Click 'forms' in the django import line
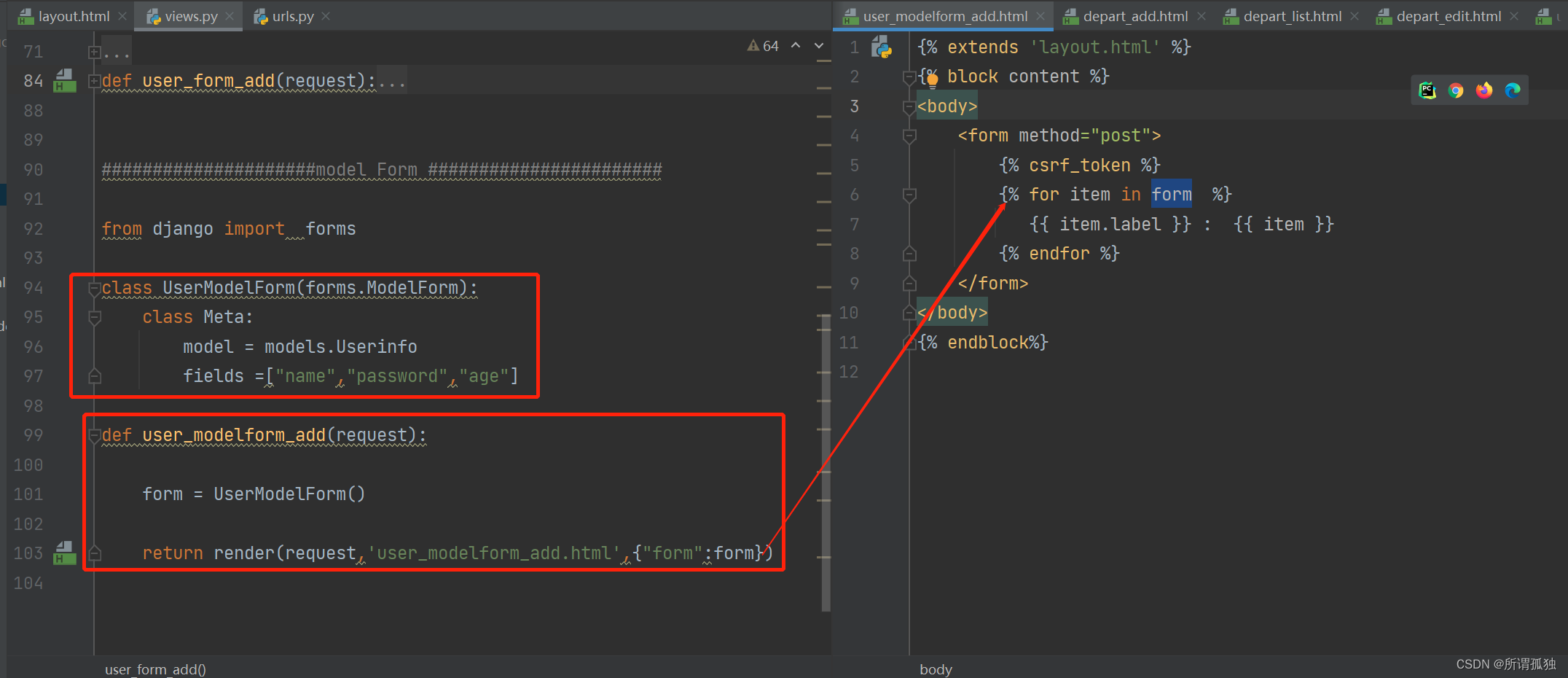 331,229
